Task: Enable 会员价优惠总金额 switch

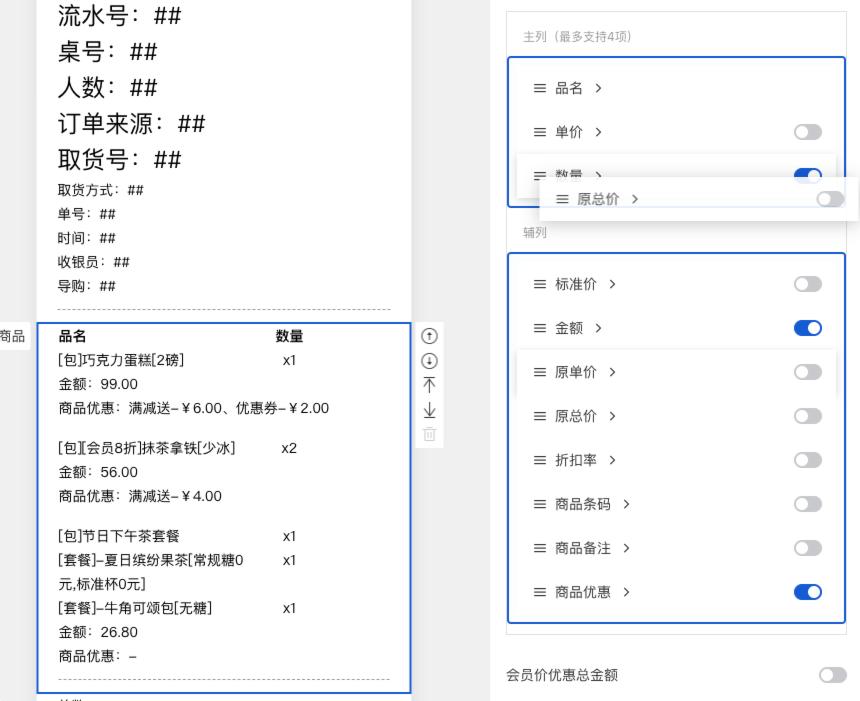Action: click(x=832, y=675)
